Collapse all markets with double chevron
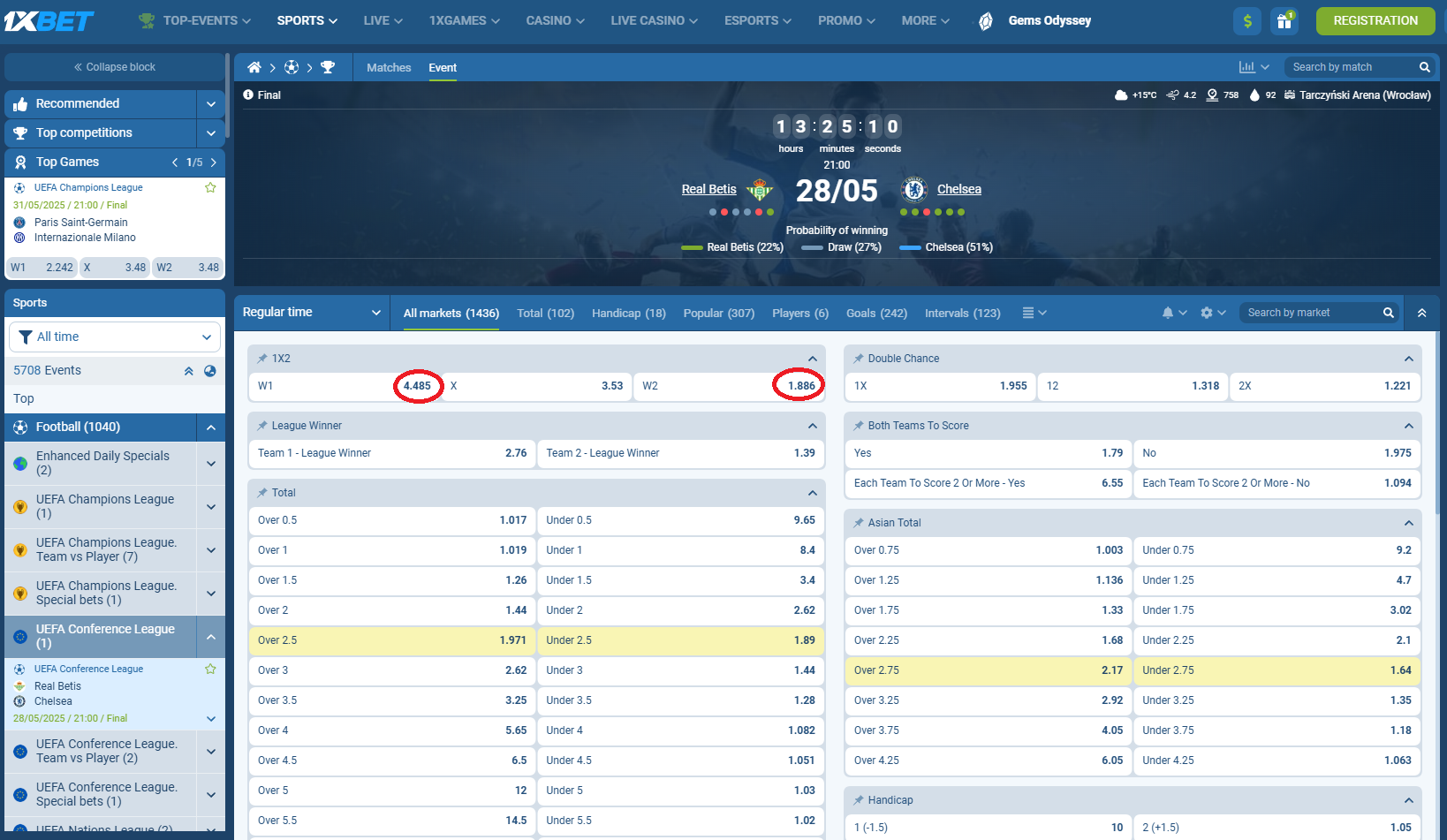1447x840 pixels. [1421, 313]
